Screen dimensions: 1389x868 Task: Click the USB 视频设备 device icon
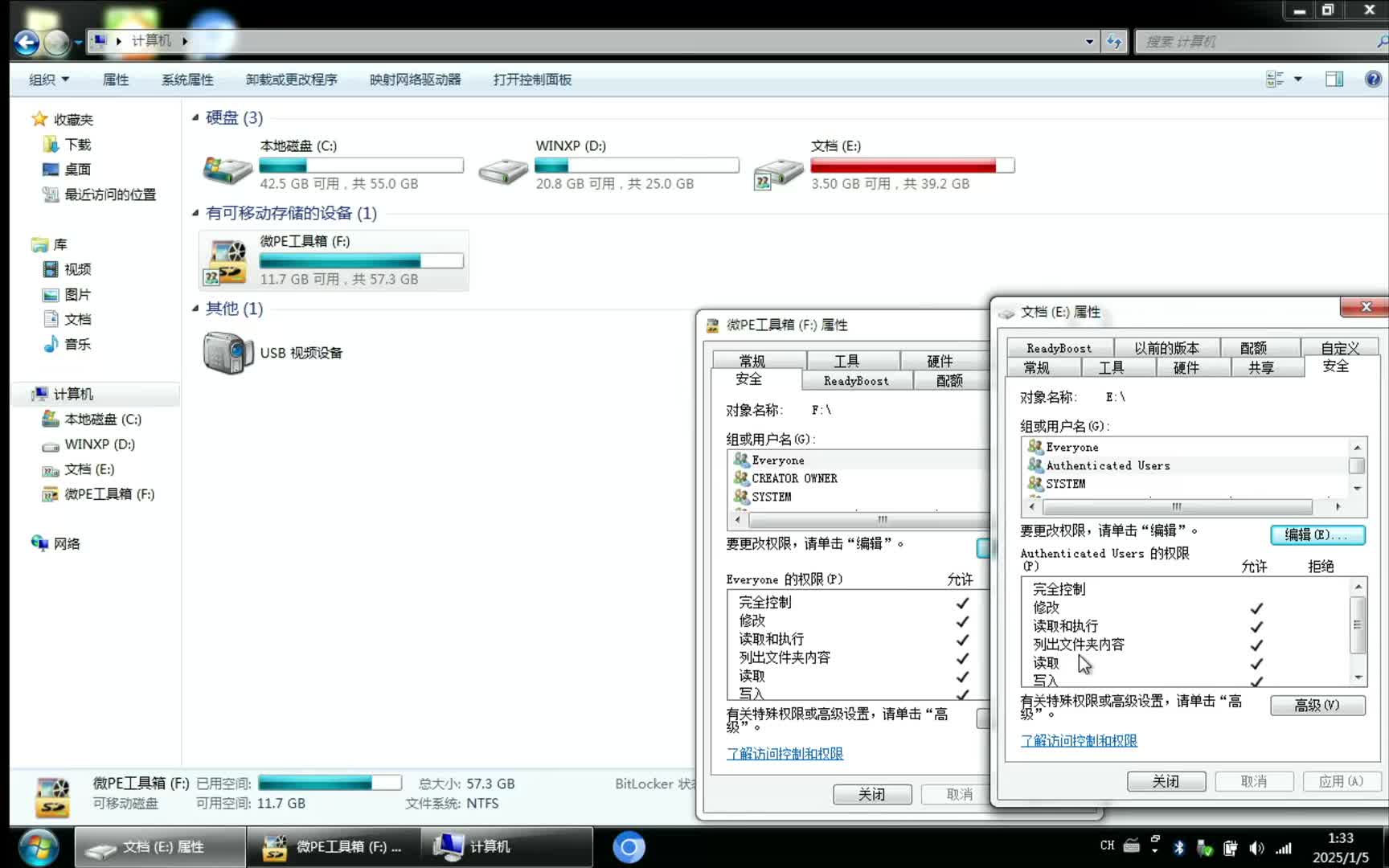click(x=227, y=352)
